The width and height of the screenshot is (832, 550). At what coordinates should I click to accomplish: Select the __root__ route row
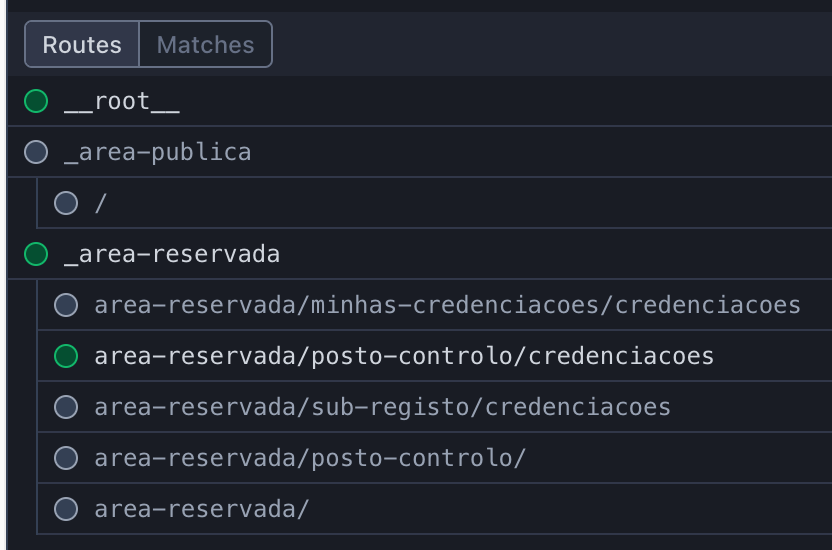coord(122,101)
